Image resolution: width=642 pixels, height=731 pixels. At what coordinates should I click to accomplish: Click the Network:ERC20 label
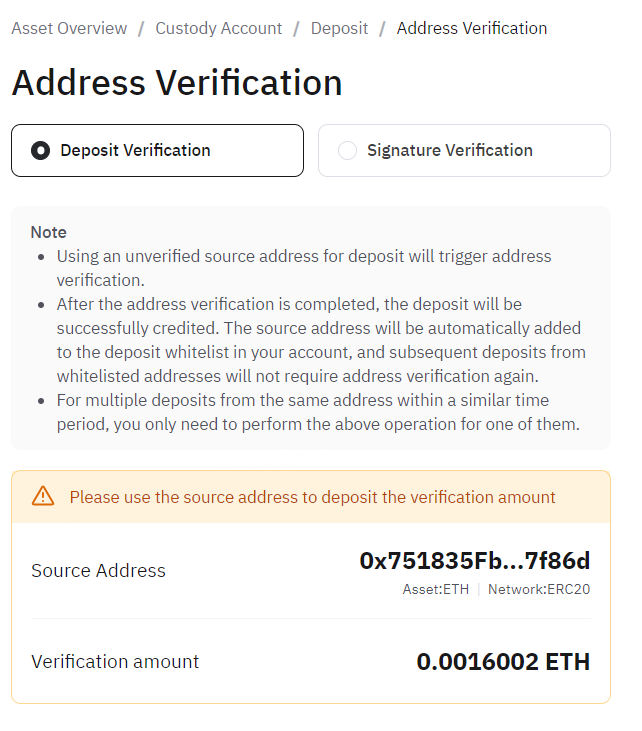pos(538,589)
